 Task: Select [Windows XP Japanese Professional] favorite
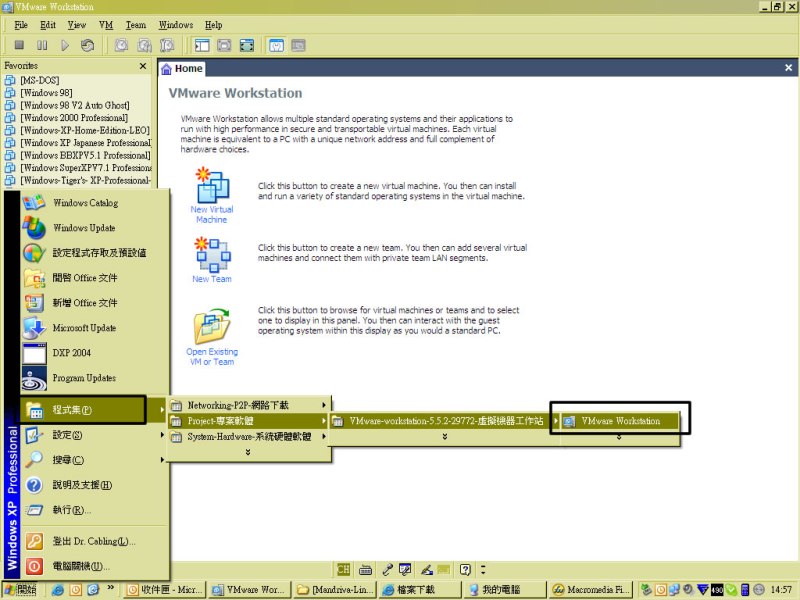tap(78, 142)
